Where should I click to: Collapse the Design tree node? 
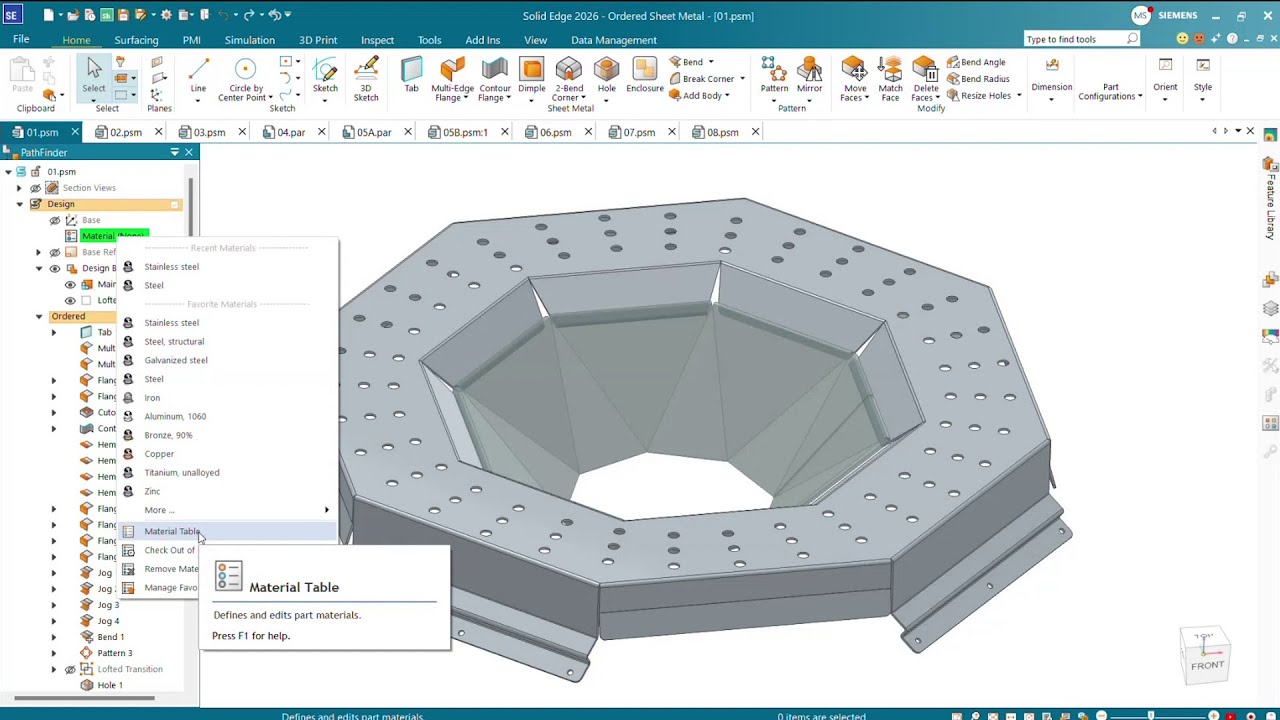(x=19, y=204)
